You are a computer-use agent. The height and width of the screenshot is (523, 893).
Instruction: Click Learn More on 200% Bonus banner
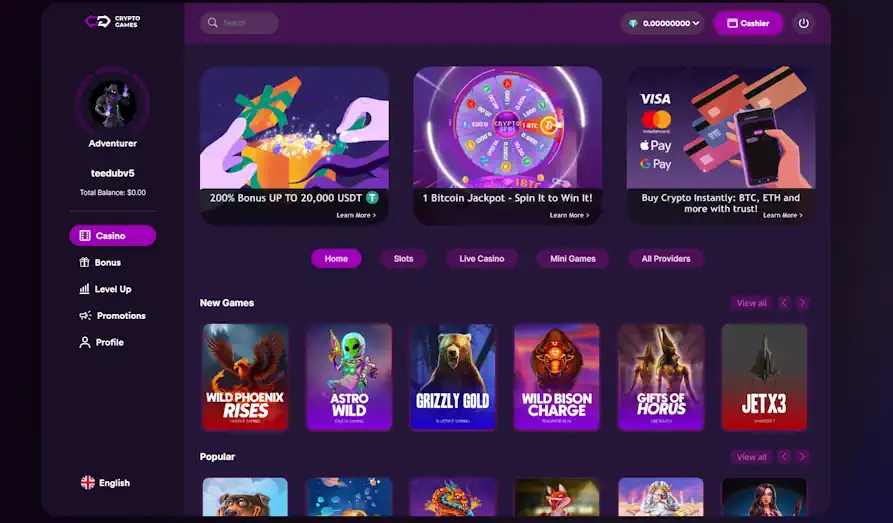point(356,215)
